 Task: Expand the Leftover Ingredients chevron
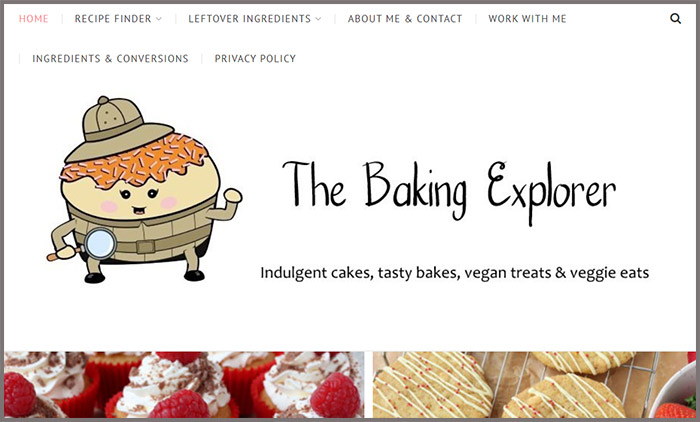(318, 19)
